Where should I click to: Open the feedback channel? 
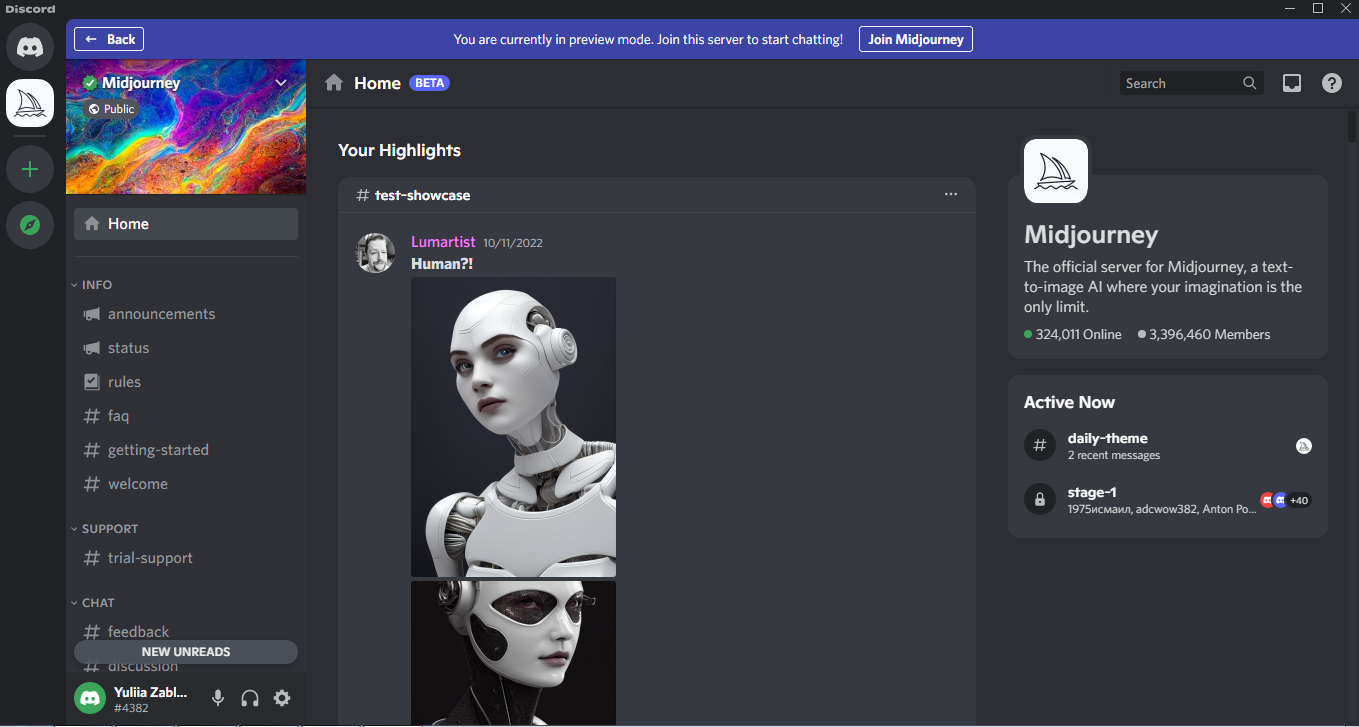(x=186, y=632)
